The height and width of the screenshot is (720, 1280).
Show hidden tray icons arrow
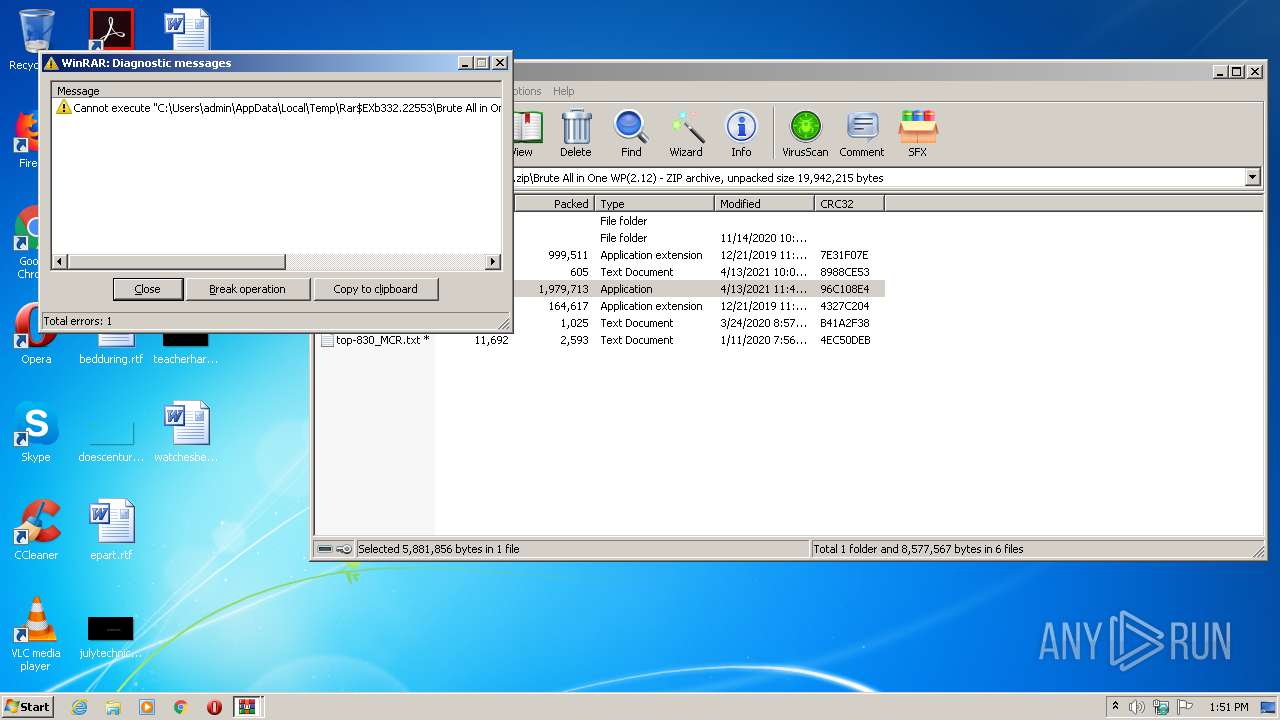(1115, 707)
